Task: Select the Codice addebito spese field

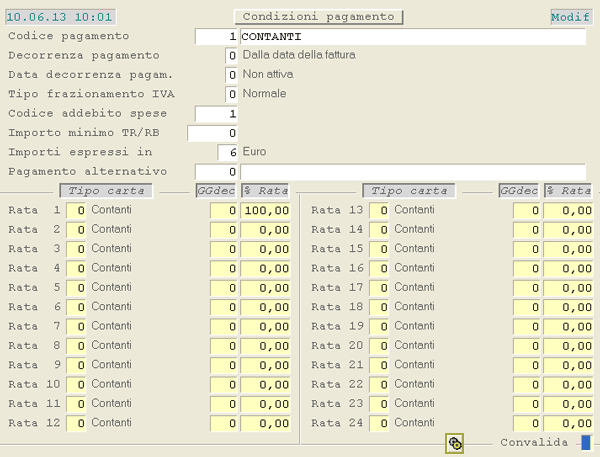Action: [217, 113]
